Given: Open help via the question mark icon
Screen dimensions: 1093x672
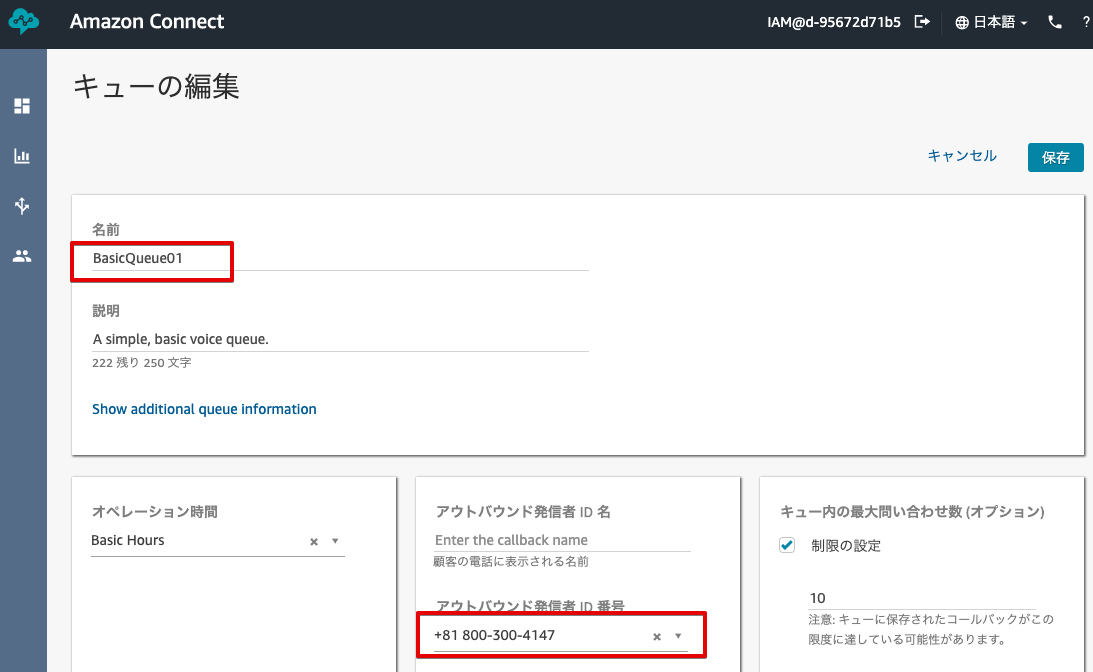Looking at the screenshot, I should click(1086, 21).
